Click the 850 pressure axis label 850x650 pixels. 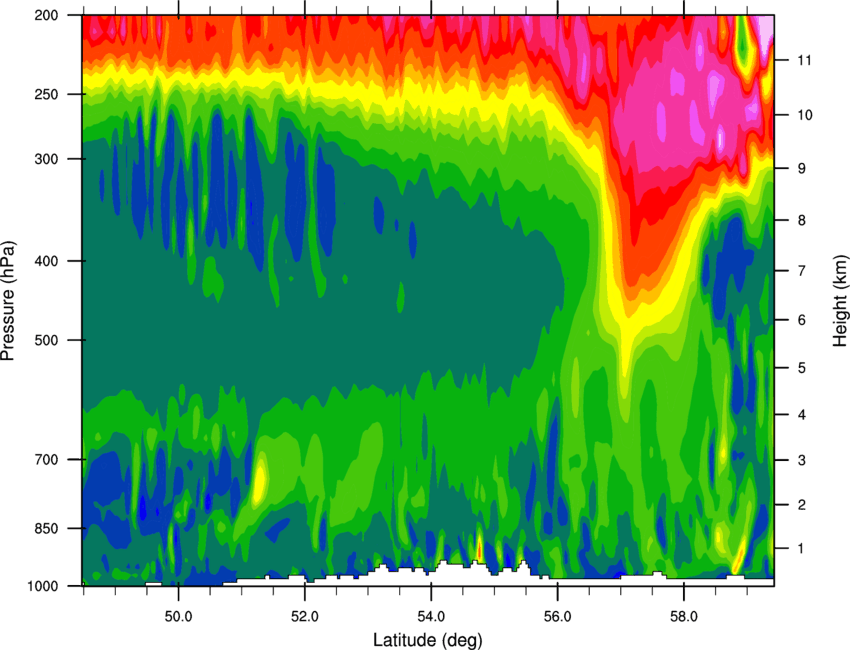pyautogui.click(x=46, y=528)
